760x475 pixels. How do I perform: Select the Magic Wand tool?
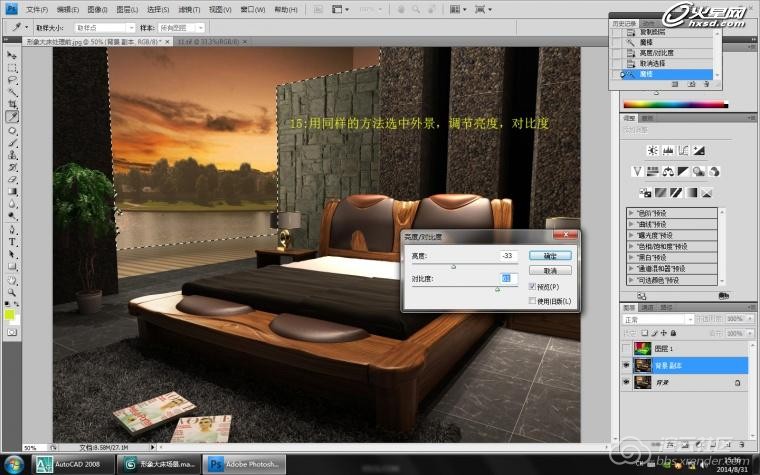pyautogui.click(x=12, y=92)
